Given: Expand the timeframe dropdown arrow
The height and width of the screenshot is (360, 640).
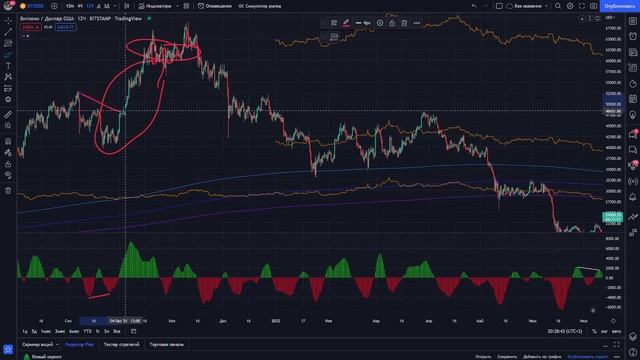Looking at the screenshot, I should [x=115, y=6].
